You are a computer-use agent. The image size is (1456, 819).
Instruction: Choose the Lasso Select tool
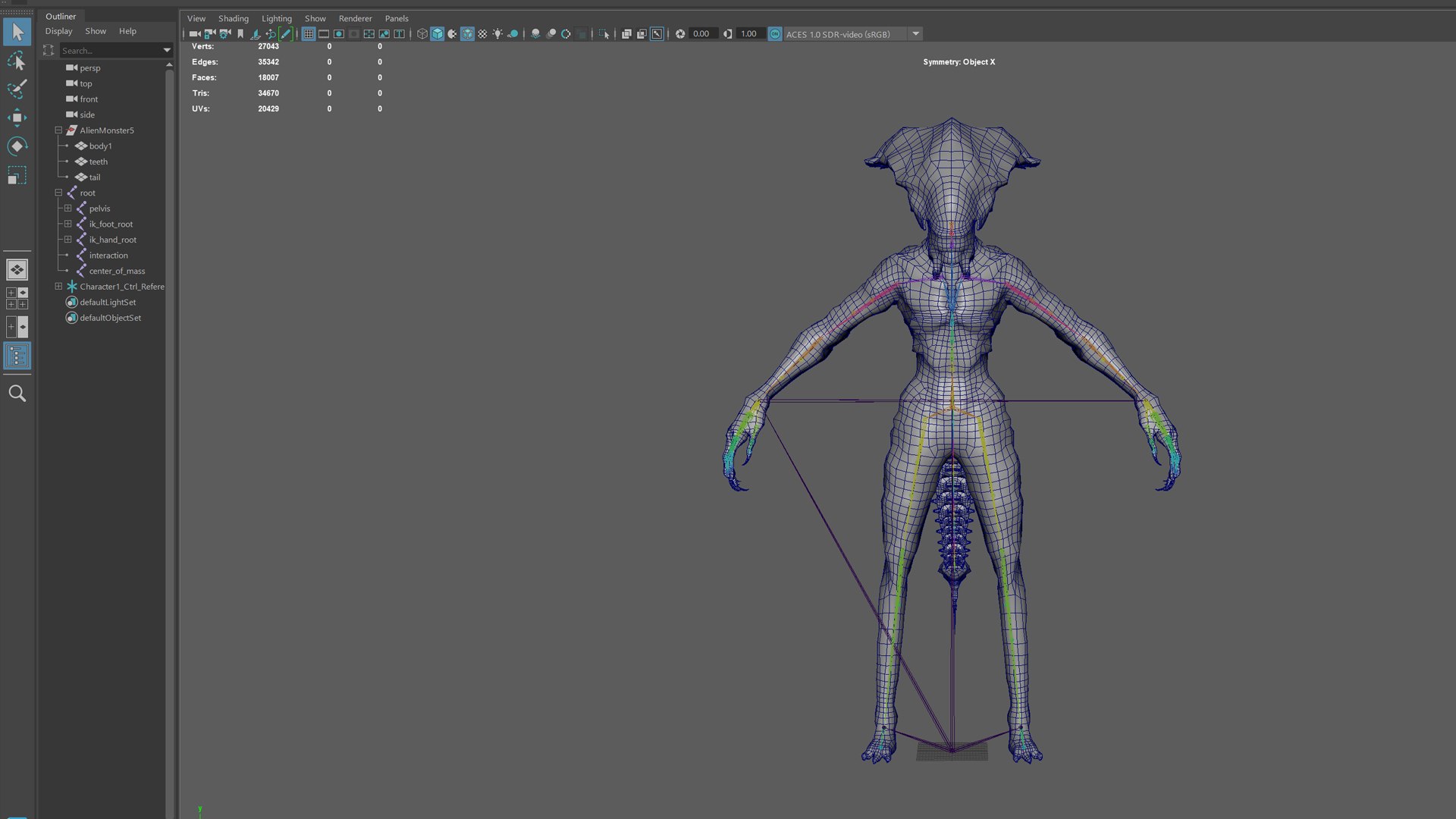(x=17, y=61)
